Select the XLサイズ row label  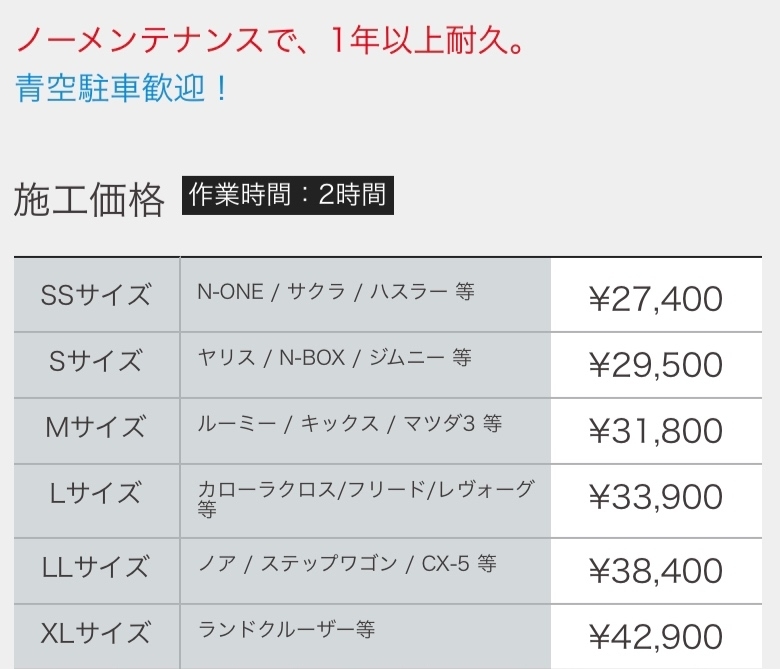pyautogui.click(x=96, y=633)
